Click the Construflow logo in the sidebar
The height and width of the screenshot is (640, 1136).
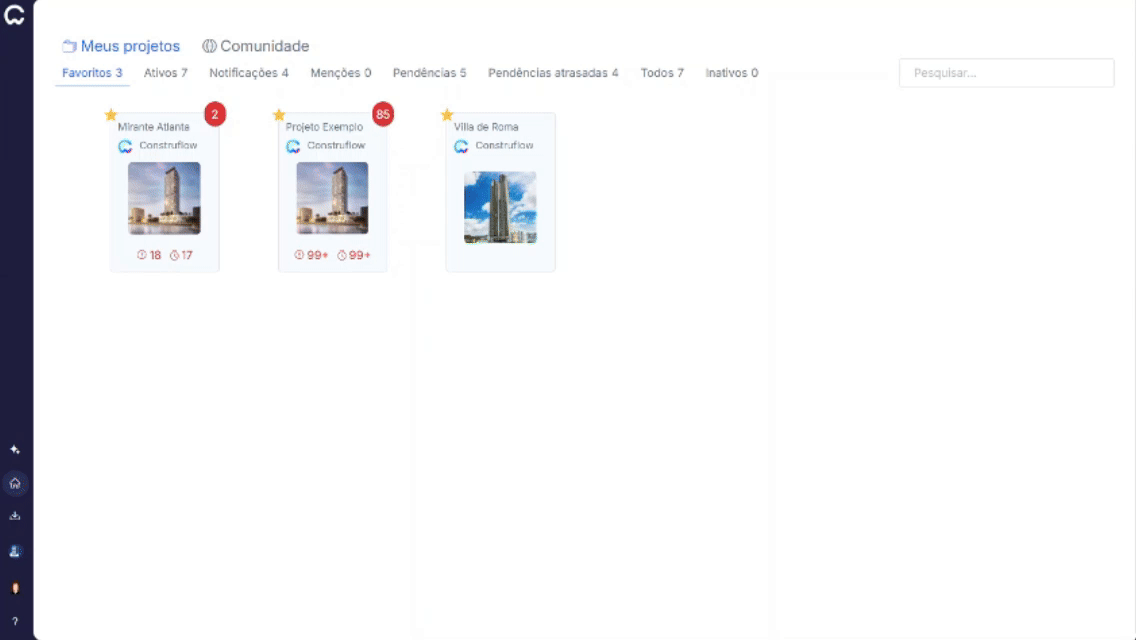click(x=14, y=14)
